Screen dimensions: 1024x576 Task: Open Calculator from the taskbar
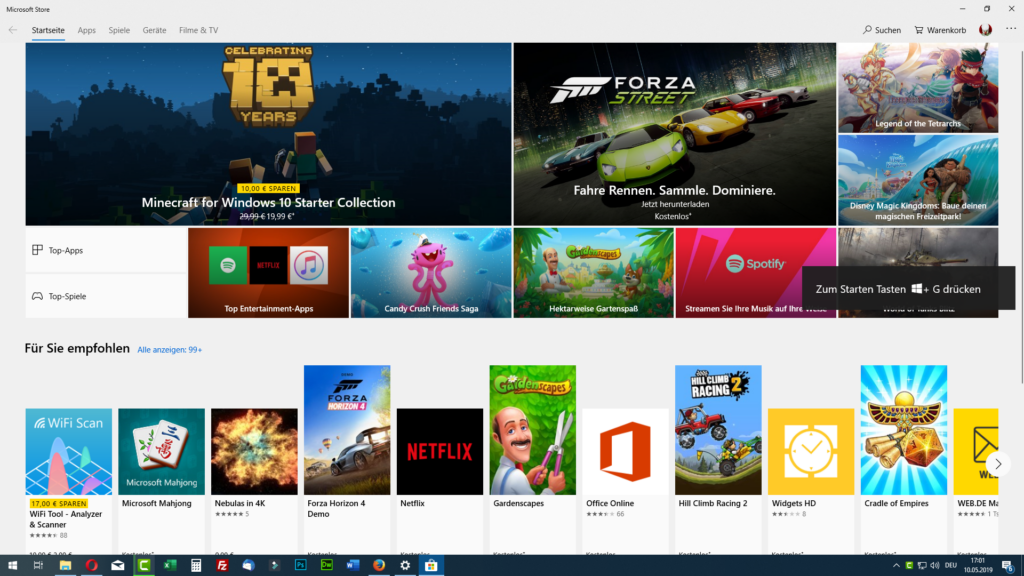click(196, 566)
